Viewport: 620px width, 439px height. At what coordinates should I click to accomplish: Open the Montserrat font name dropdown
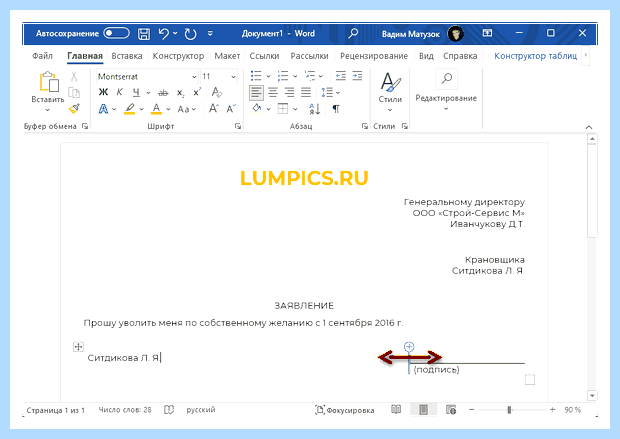[x=194, y=77]
